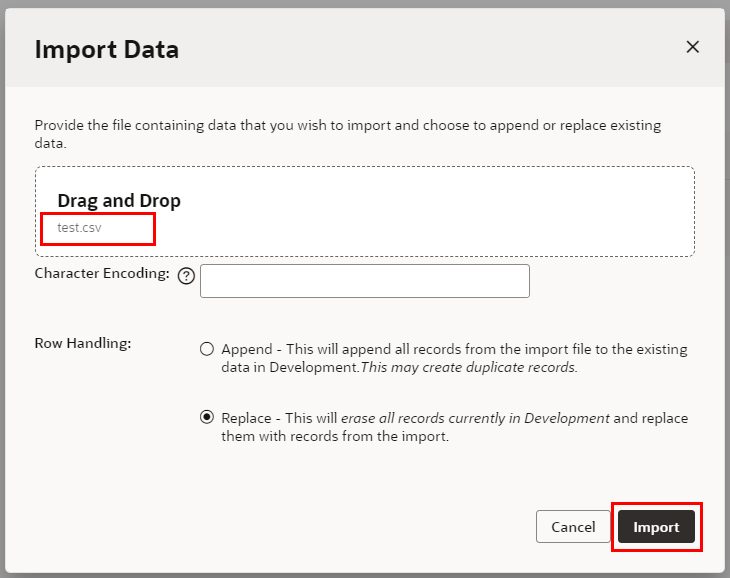Click the Import Data dialog title
The image size is (730, 578).
[107, 49]
